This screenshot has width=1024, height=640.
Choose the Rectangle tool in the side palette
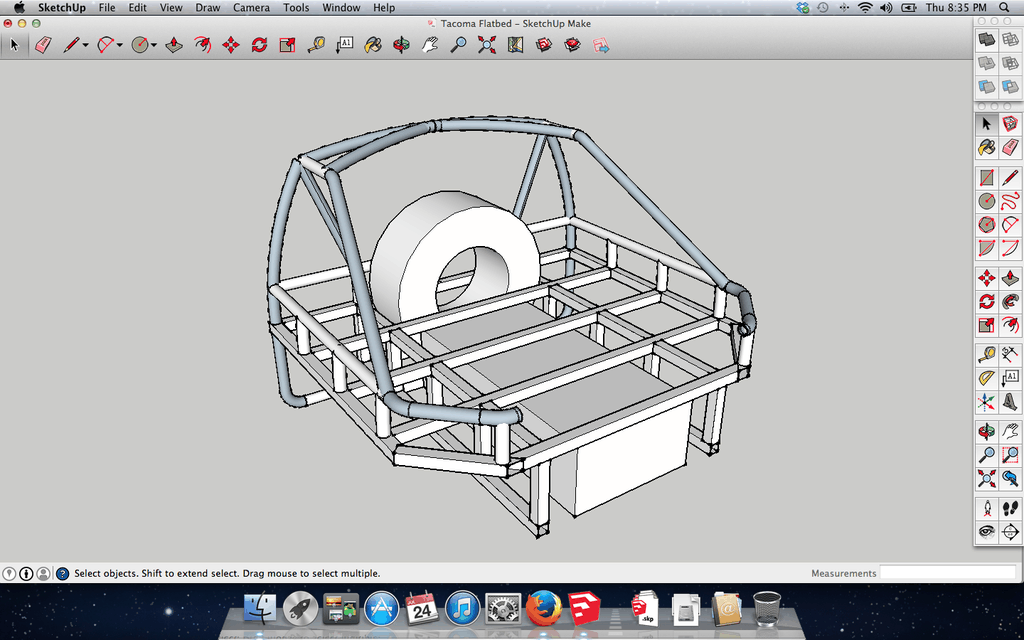(987, 178)
